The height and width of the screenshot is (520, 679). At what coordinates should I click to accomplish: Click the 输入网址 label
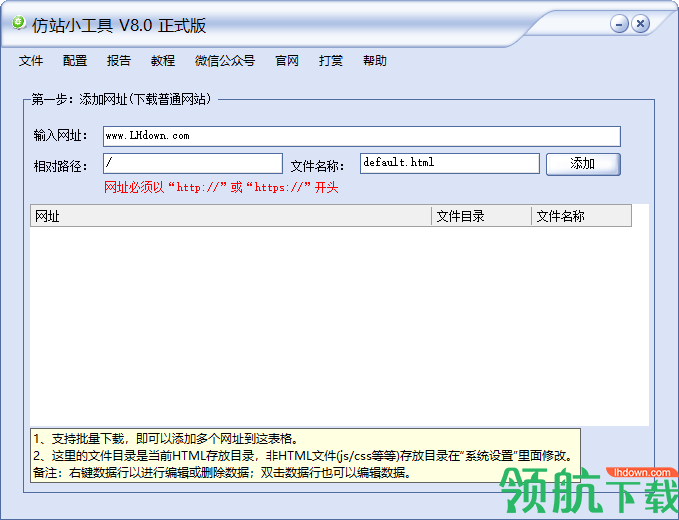click(60, 136)
